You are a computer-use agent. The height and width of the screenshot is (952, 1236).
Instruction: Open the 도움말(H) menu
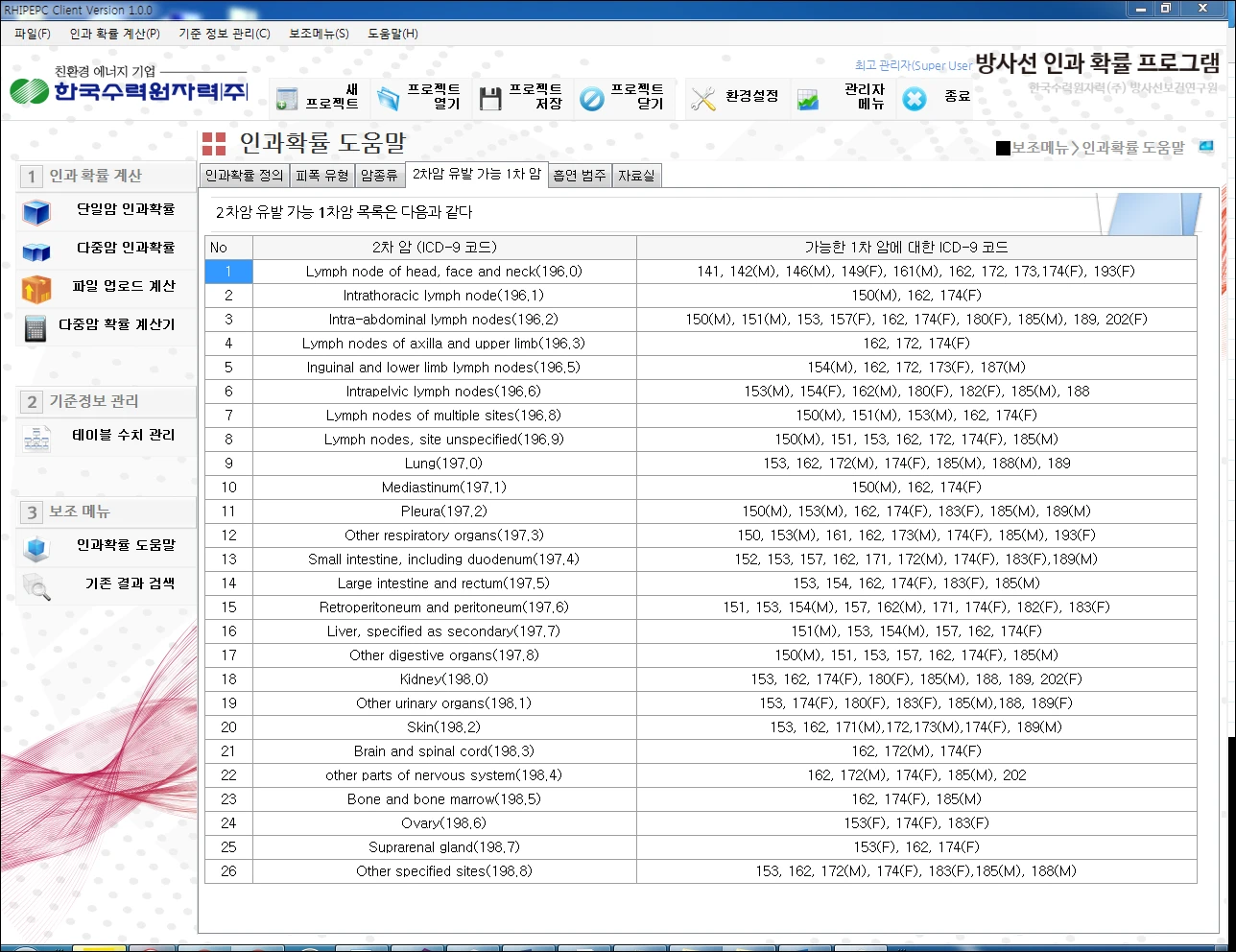pos(392,34)
